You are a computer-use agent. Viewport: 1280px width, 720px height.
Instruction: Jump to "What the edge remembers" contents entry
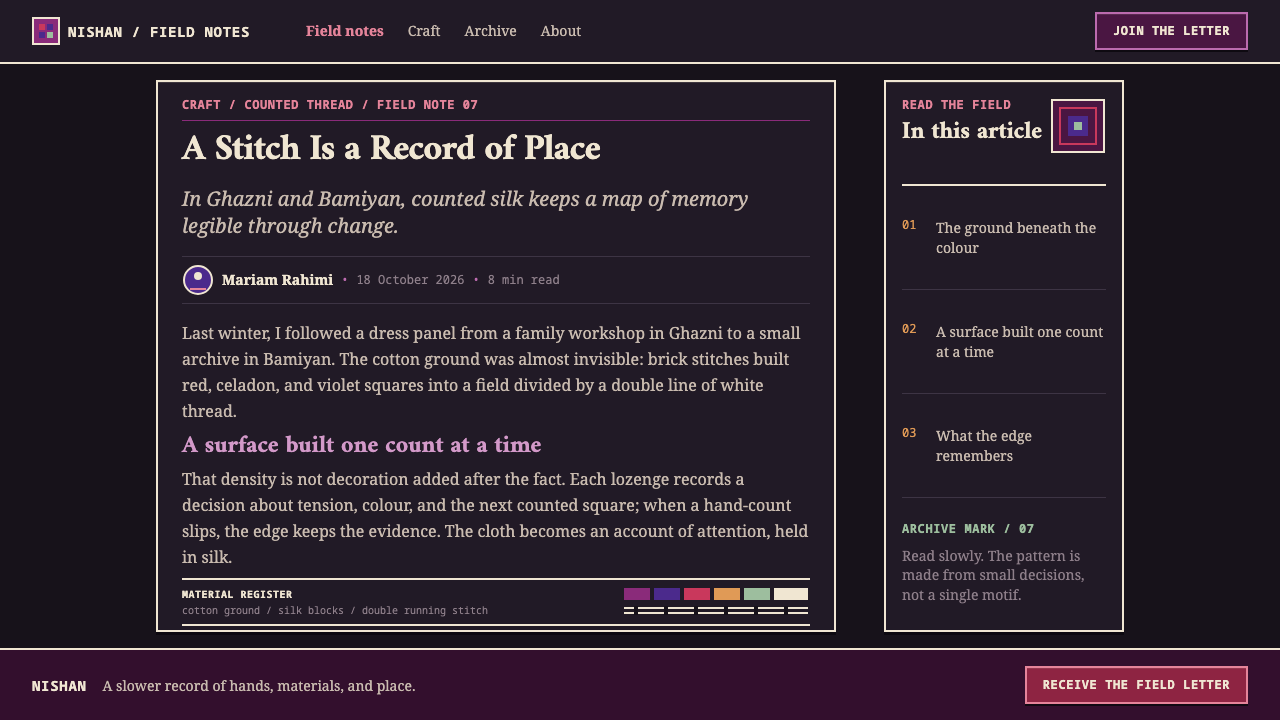[x=1004, y=446]
